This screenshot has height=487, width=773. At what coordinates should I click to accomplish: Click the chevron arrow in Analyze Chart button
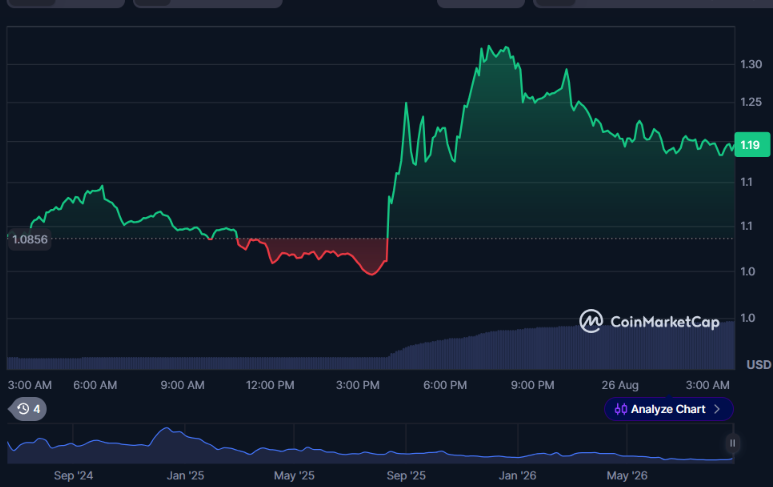(x=717, y=409)
